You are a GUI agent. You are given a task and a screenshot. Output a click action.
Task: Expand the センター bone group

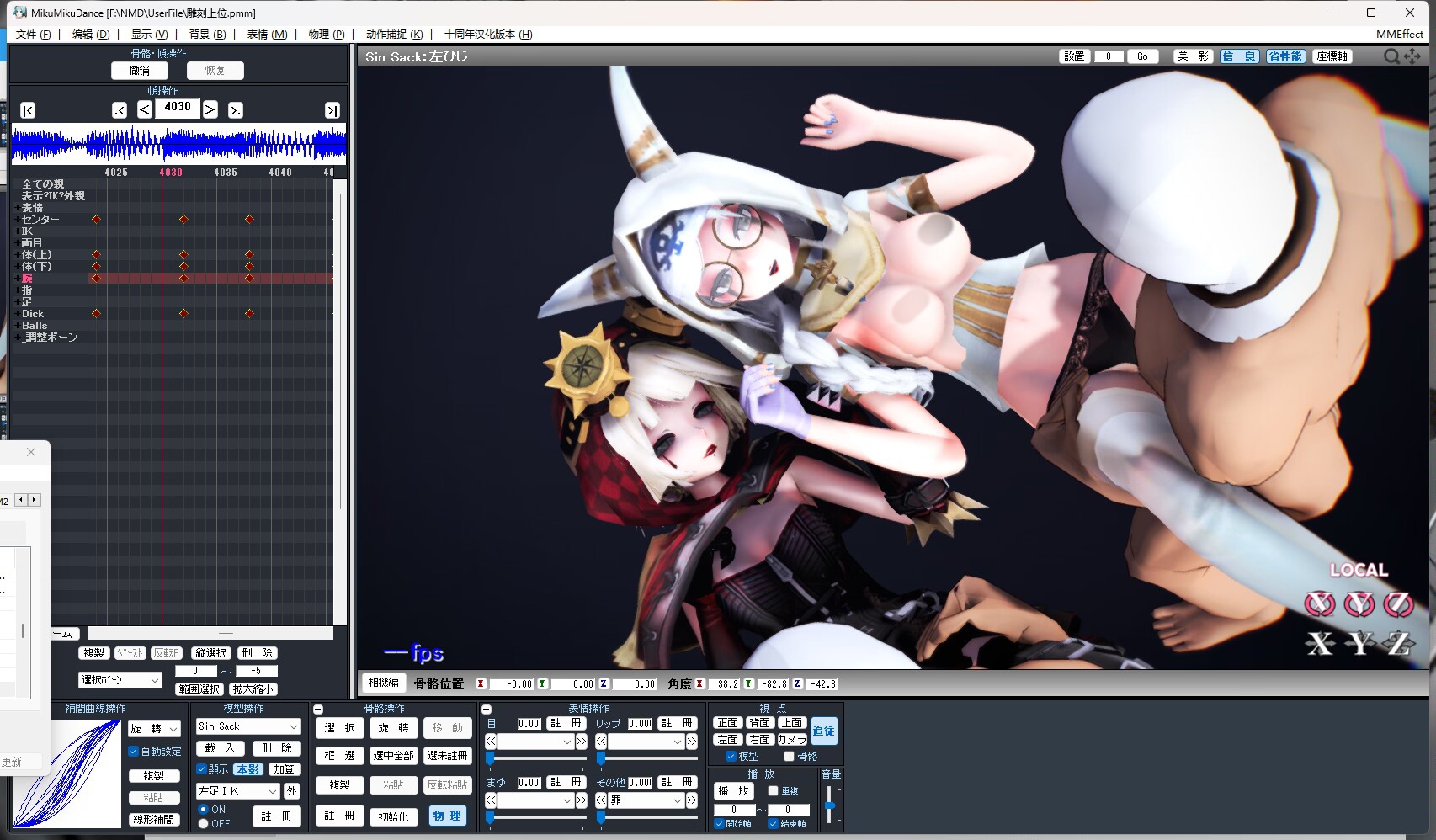coord(17,219)
